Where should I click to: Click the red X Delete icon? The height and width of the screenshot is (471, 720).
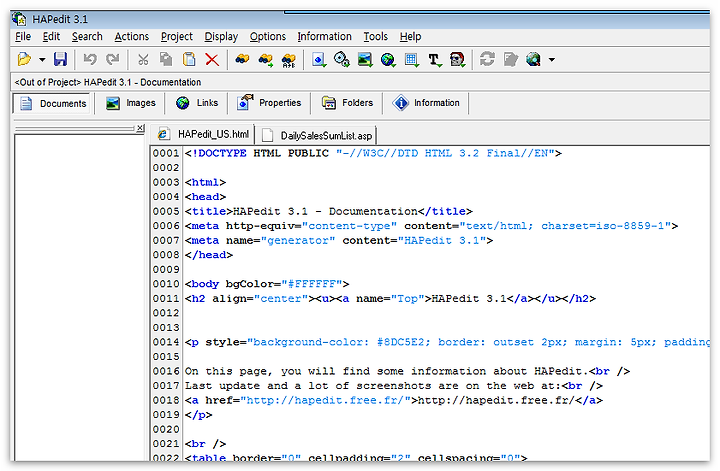click(x=212, y=59)
